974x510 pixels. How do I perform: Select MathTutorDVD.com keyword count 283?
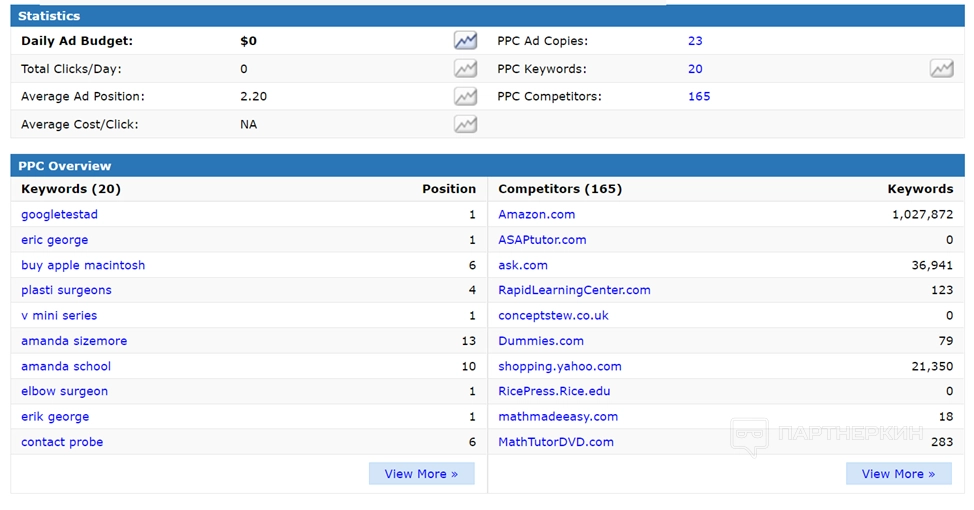[x=942, y=442]
